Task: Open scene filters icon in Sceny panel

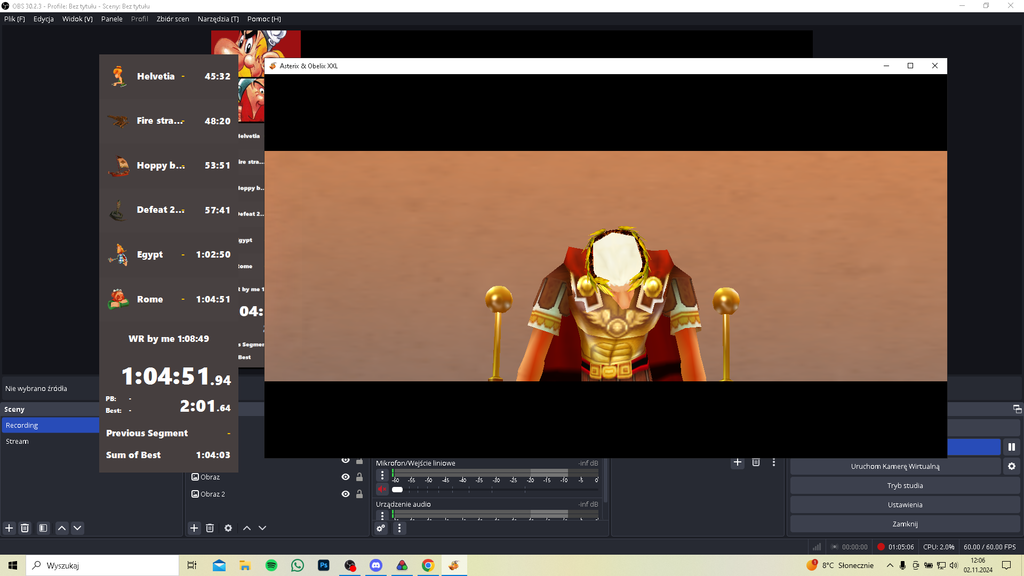Action: point(43,528)
